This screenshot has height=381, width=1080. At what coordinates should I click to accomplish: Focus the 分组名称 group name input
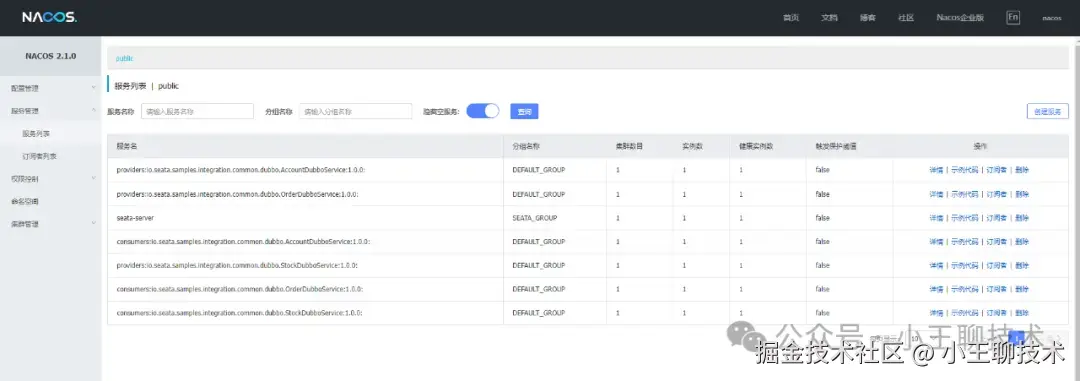(355, 111)
